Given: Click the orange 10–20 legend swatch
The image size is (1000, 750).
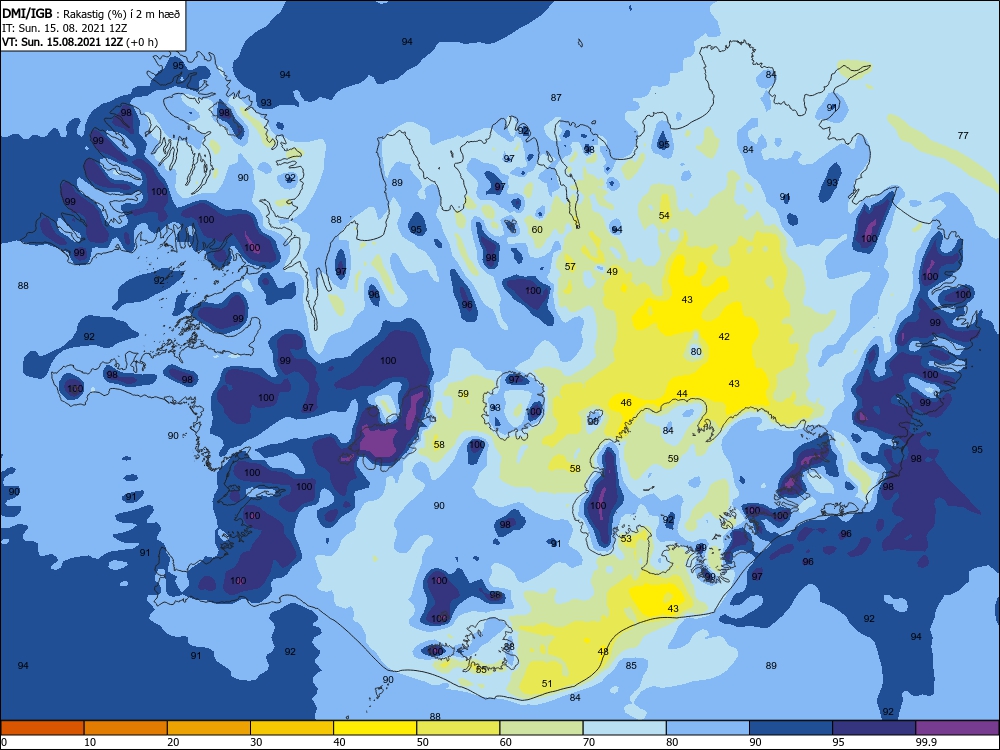Looking at the screenshot, I should click(126, 728).
